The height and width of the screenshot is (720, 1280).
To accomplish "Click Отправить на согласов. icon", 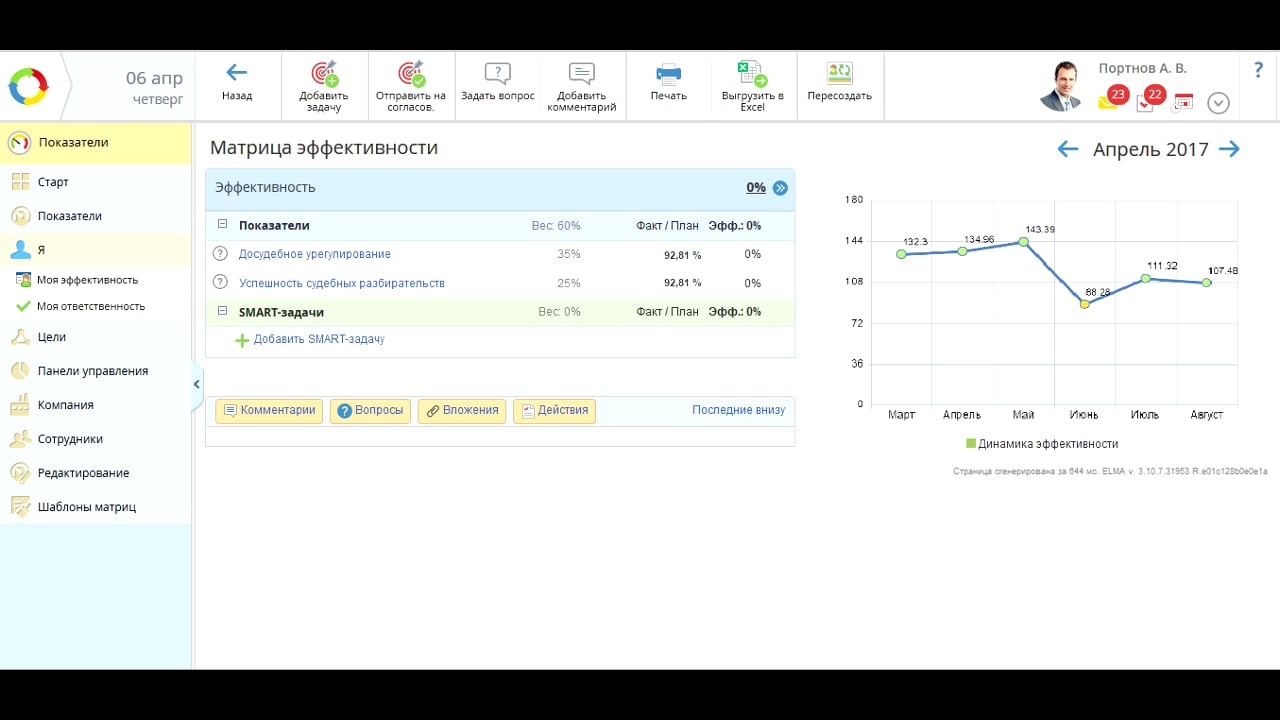I will tap(411, 74).
